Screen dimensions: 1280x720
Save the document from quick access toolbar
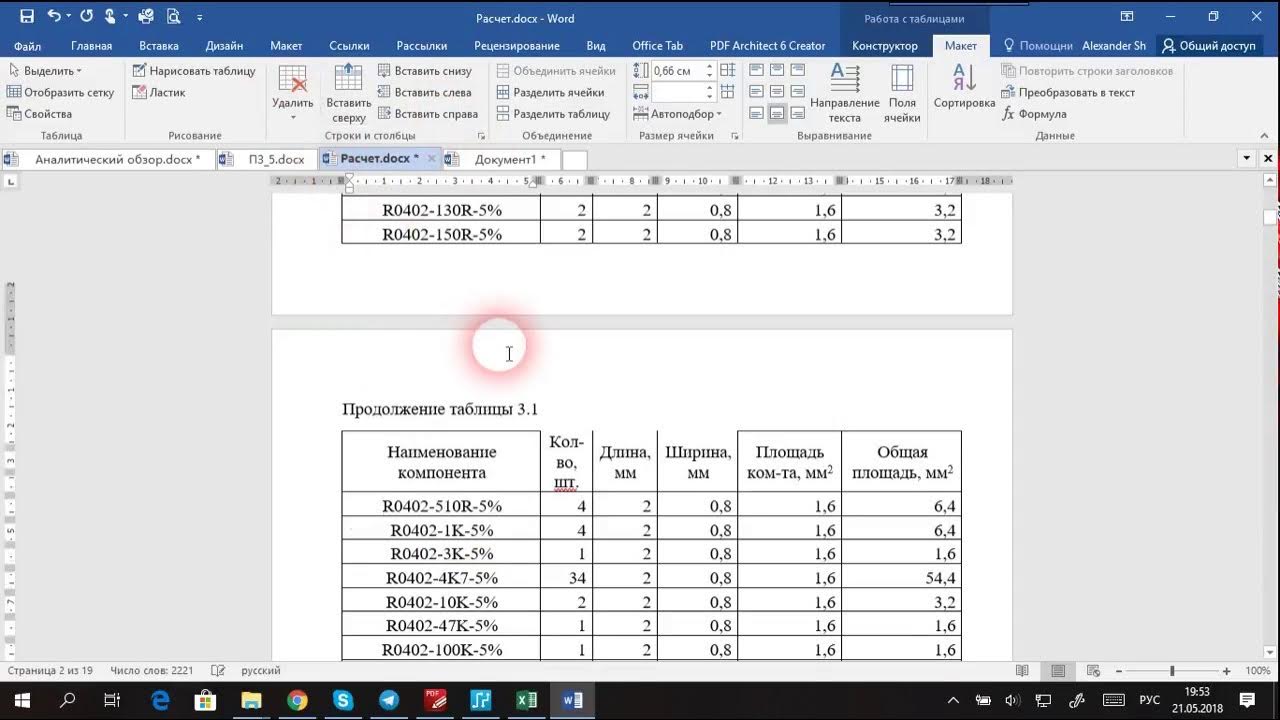pyautogui.click(x=26, y=17)
